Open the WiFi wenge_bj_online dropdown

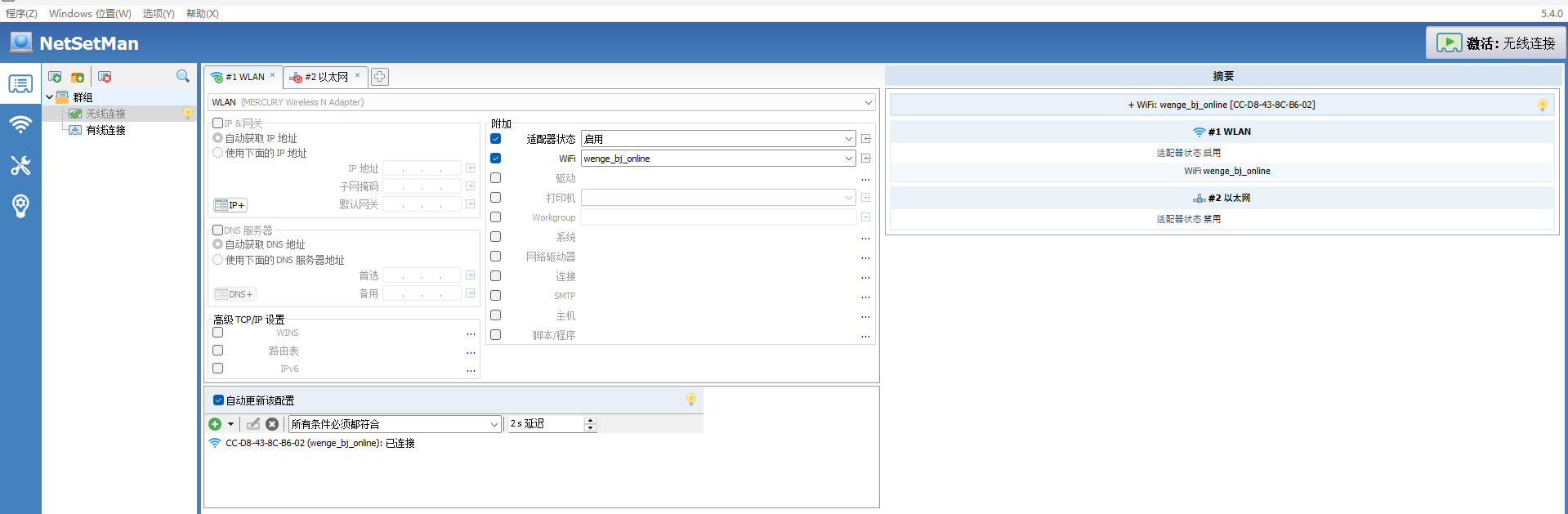click(x=718, y=159)
